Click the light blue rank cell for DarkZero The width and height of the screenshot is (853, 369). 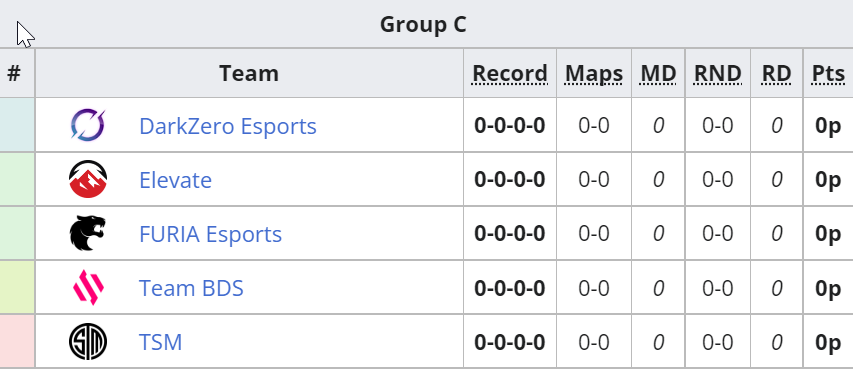(x=17, y=125)
